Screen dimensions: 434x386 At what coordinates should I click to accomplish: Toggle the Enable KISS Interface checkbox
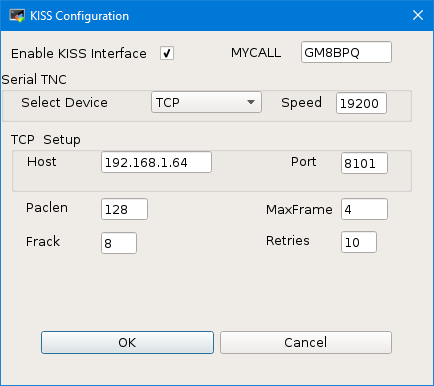167,53
